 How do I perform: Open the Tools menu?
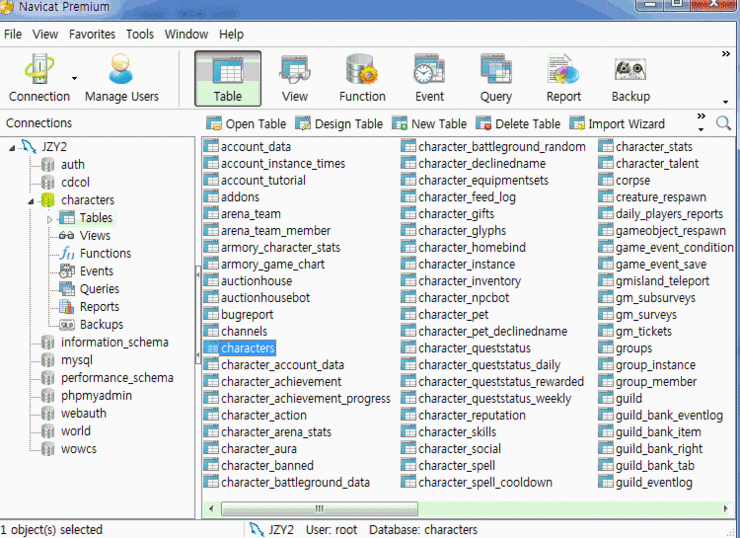pyautogui.click(x=140, y=34)
